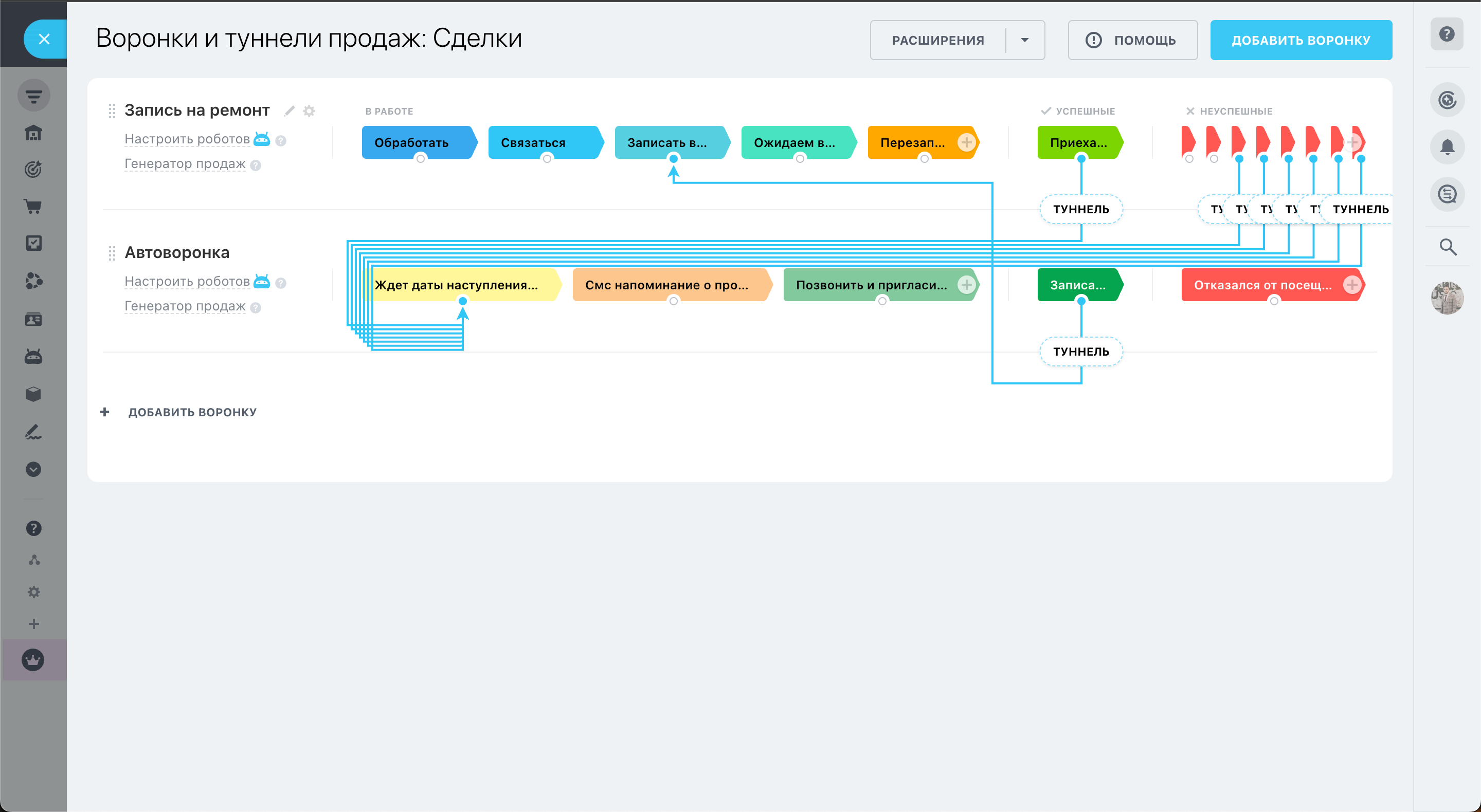Click the robot icon in the left sidebar

[33, 357]
